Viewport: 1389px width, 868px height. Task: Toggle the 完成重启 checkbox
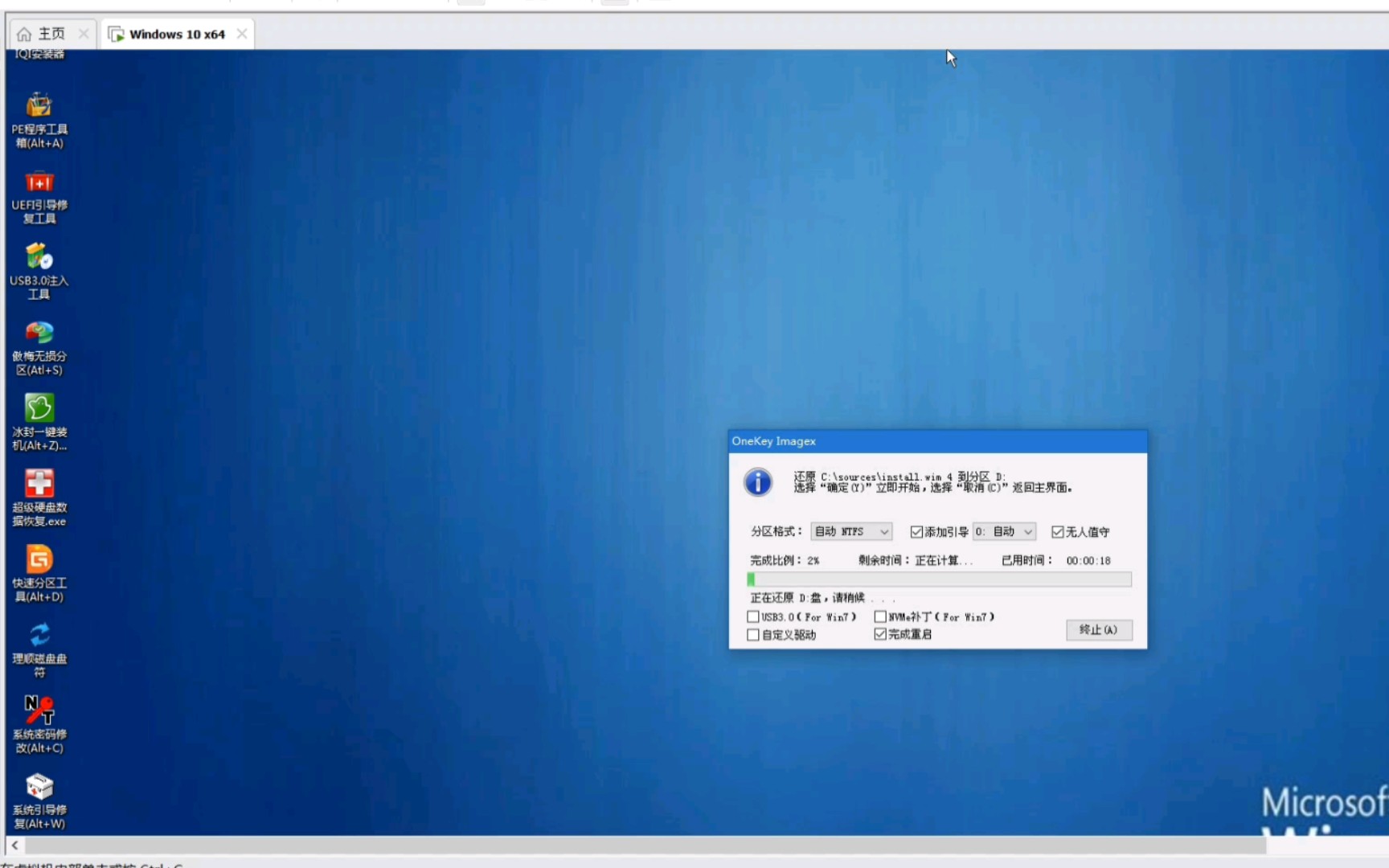tap(880, 634)
